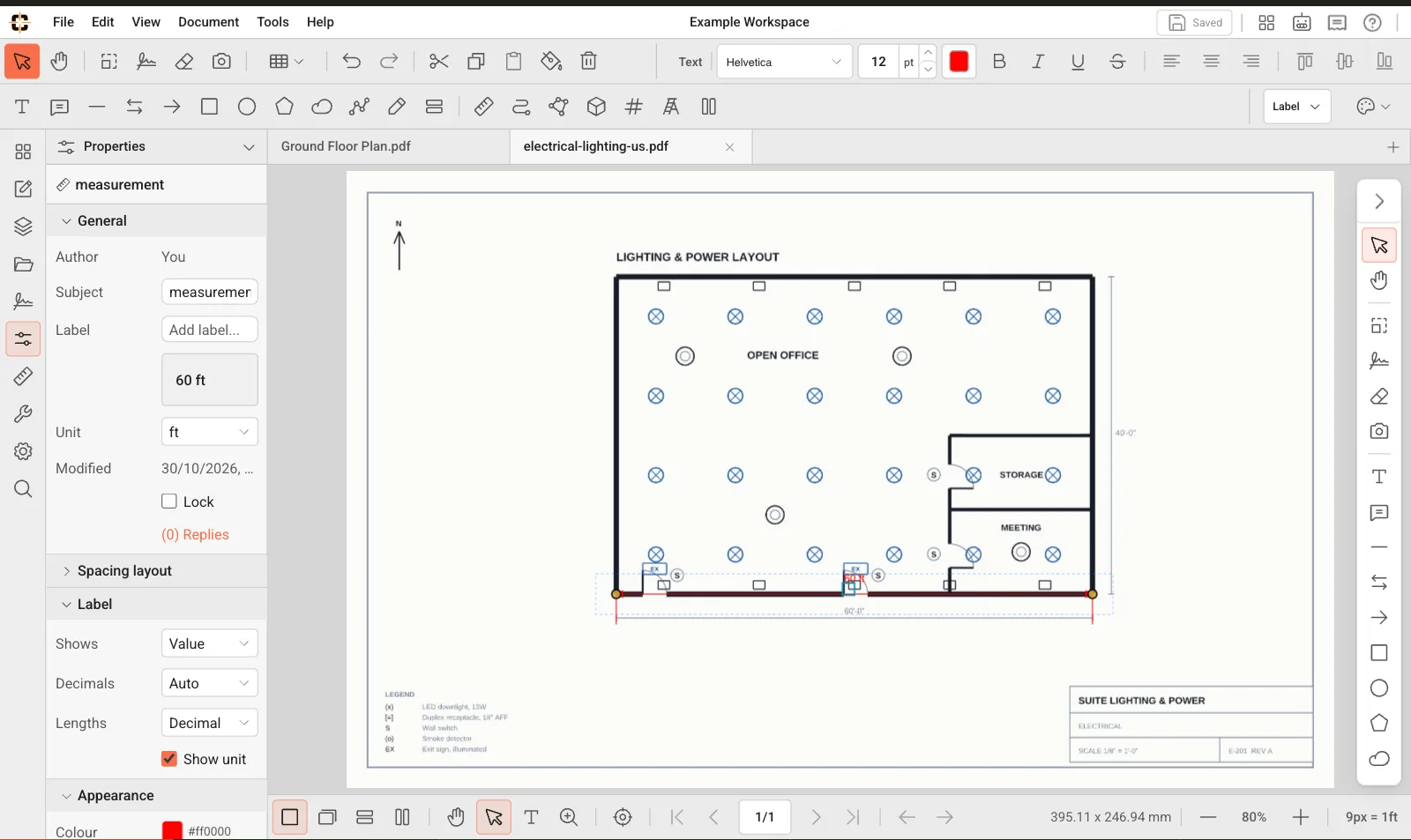Add a new tab with plus button
Screen dimensions: 1411x840
pos(1393,147)
